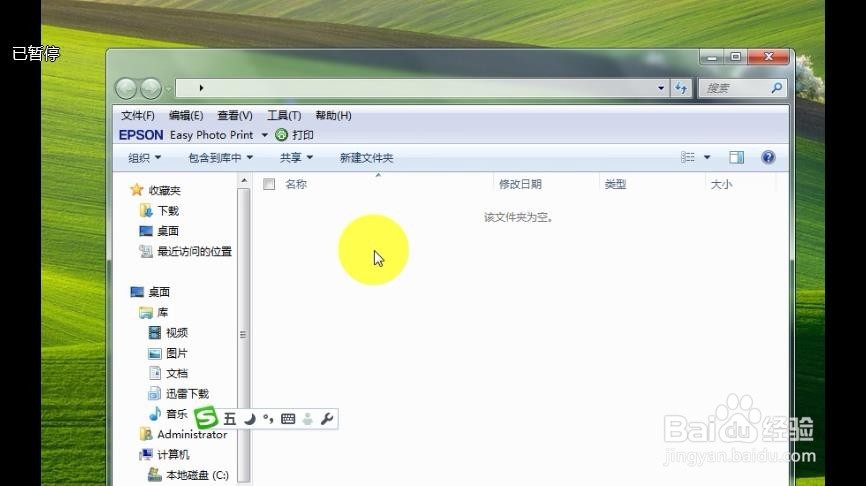Open the 共享 dropdown
866x486 pixels.
pos(297,157)
